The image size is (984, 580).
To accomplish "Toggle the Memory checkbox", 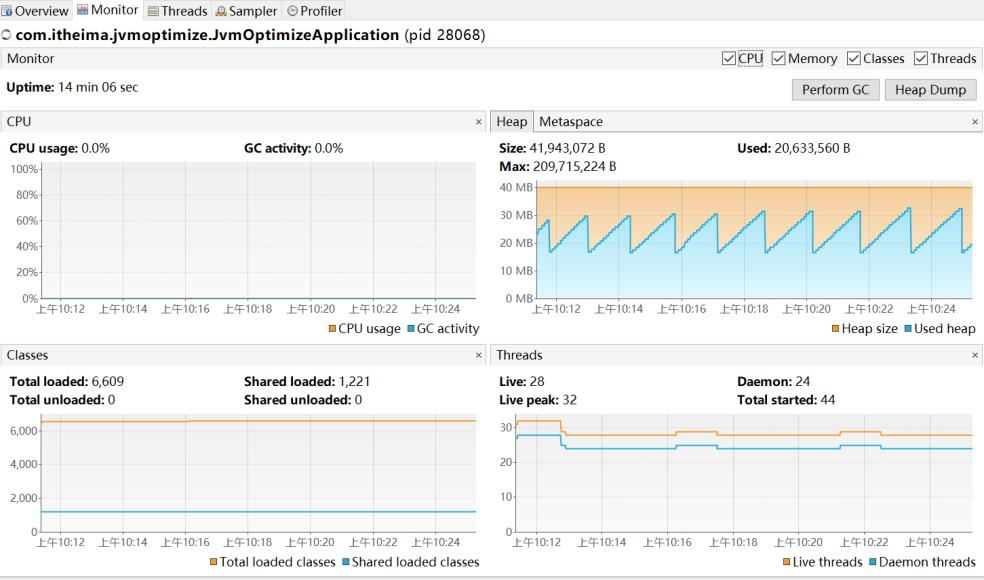I will (x=778, y=59).
